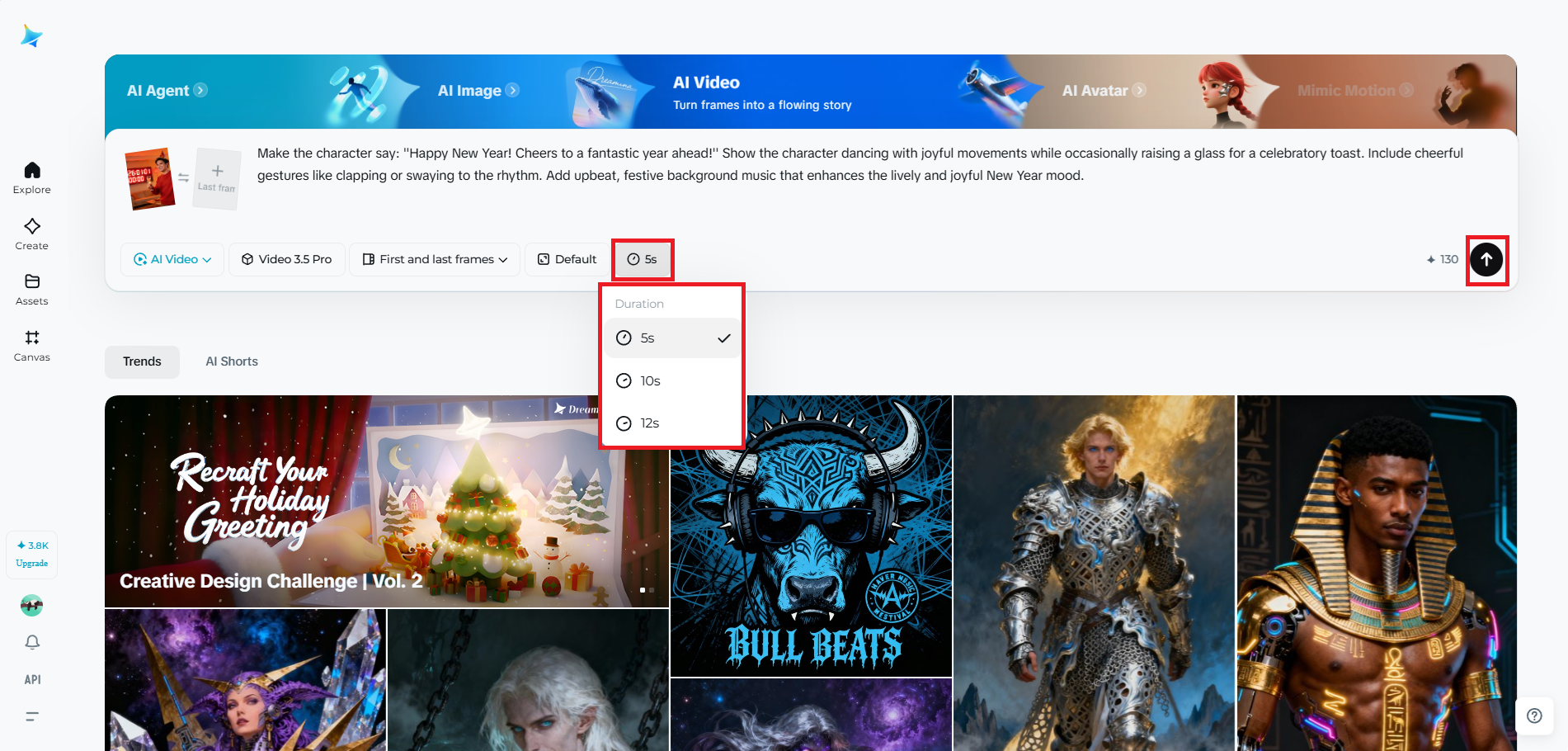This screenshot has width=1568, height=751.
Task: Open the notifications bell
Action: [x=31, y=641]
